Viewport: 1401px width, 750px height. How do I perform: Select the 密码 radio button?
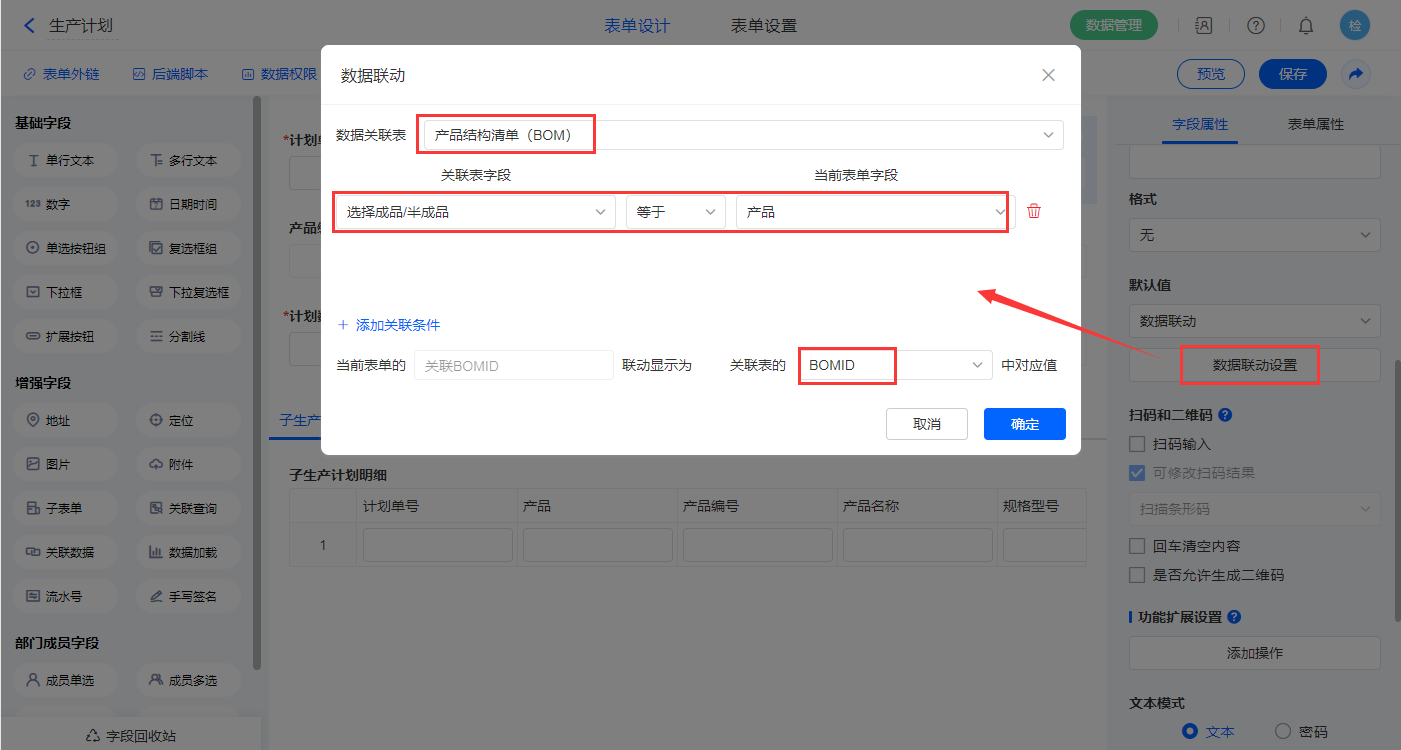pyautogui.click(x=1284, y=731)
